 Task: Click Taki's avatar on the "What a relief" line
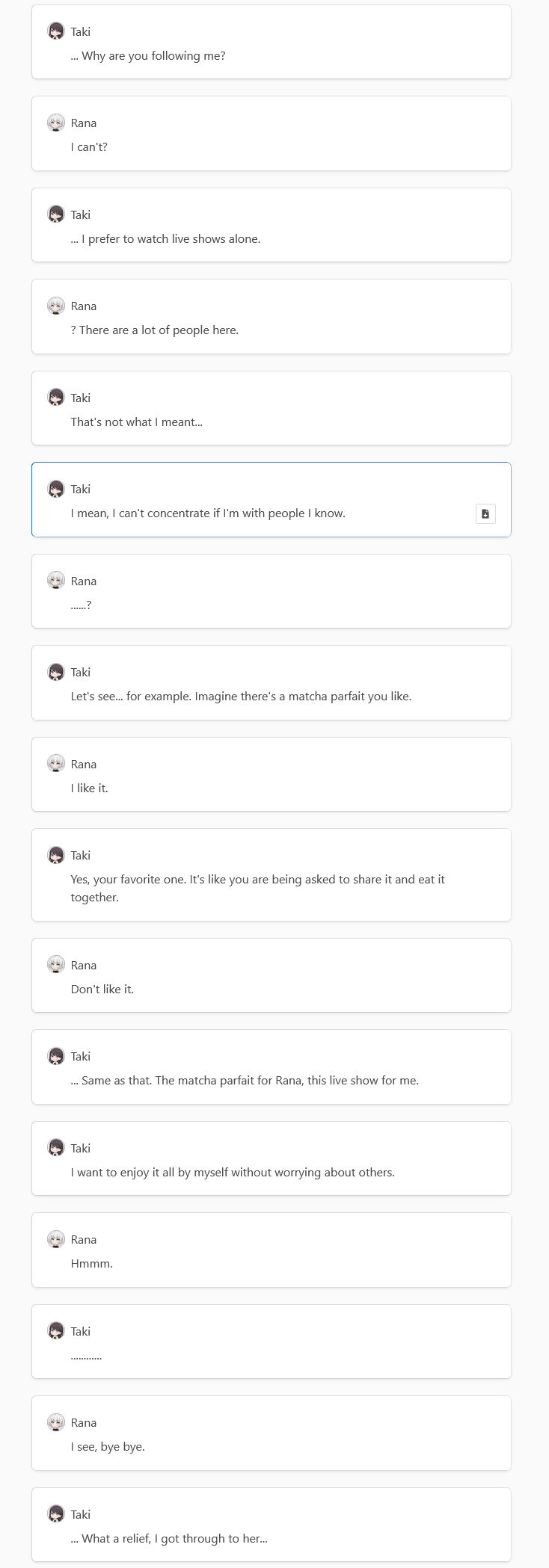click(x=56, y=1514)
